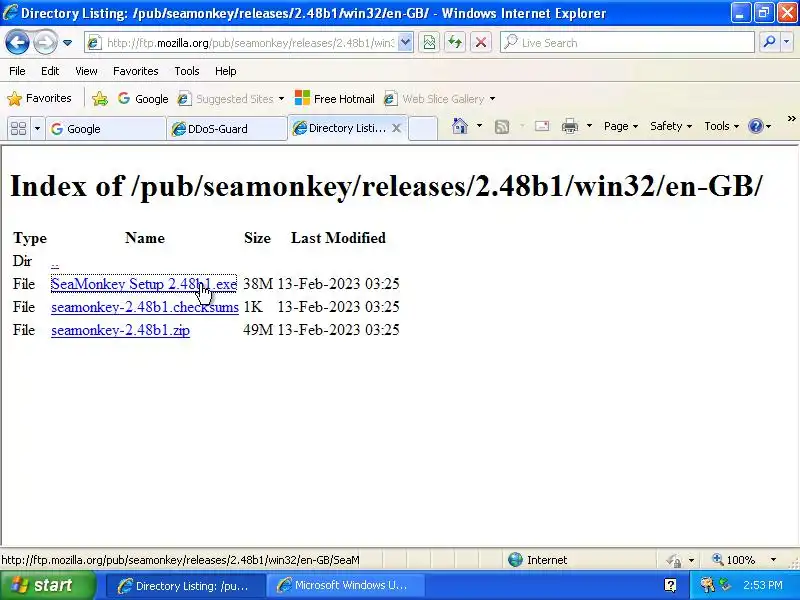Click the Print icon

click(570, 126)
